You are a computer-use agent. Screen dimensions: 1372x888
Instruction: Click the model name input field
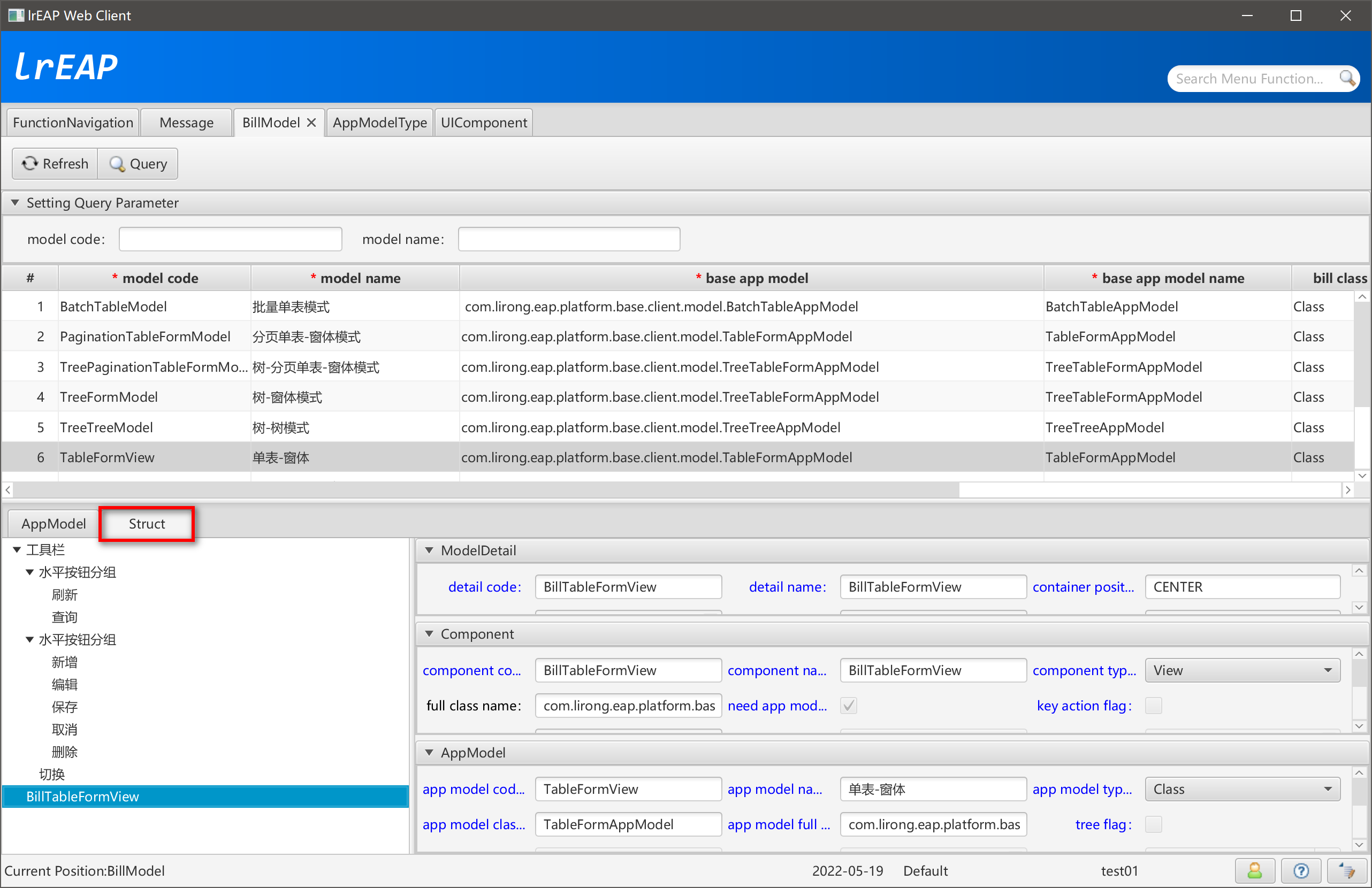point(568,239)
